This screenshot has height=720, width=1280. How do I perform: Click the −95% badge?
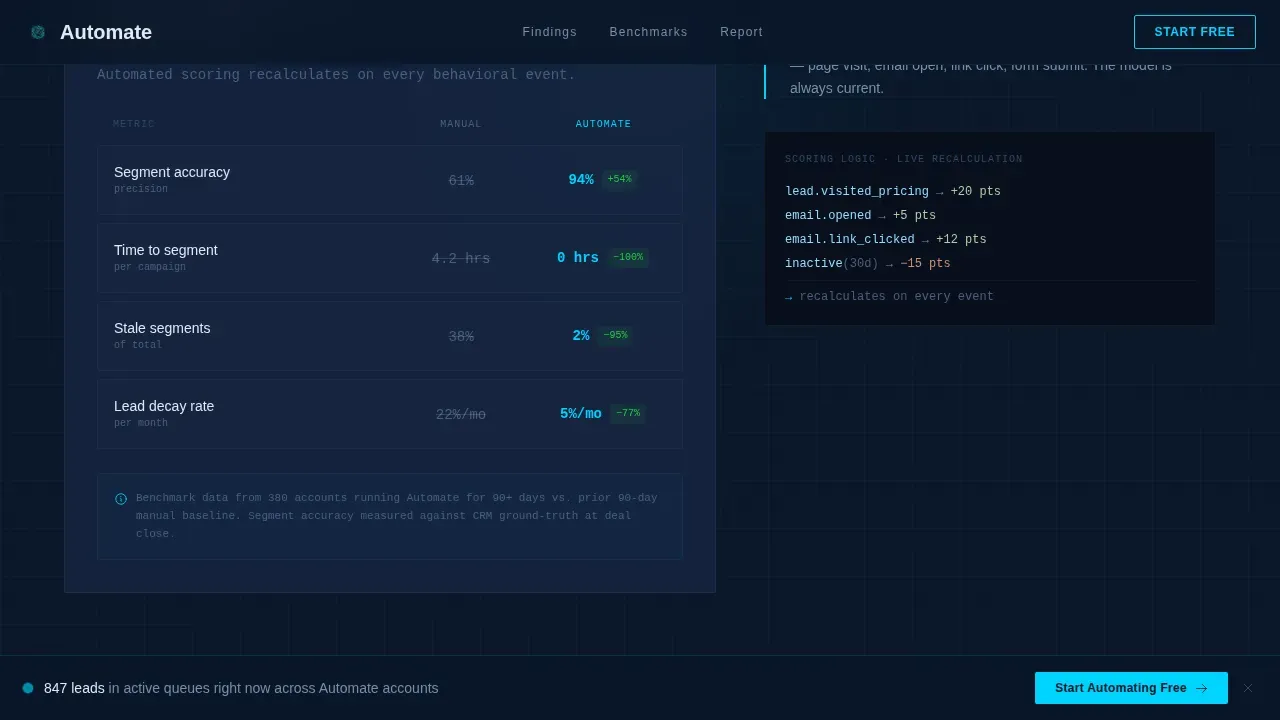click(616, 336)
